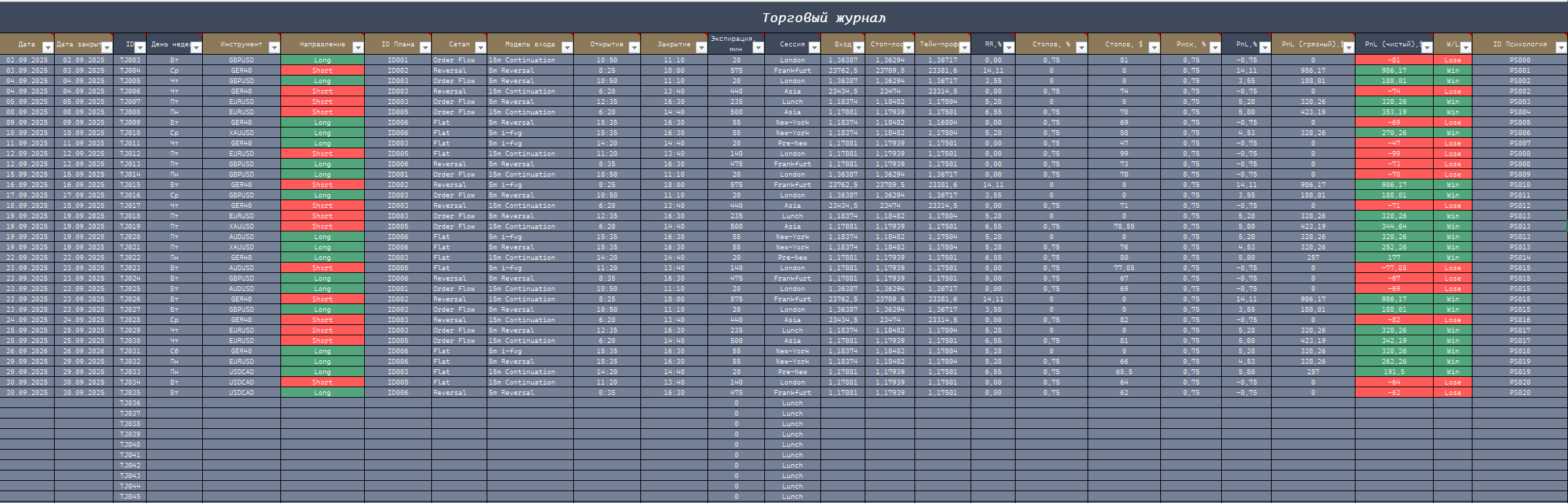1568x503 pixels.
Task: Expand the Экспирация, мин filter dropdown
Action: (757, 47)
